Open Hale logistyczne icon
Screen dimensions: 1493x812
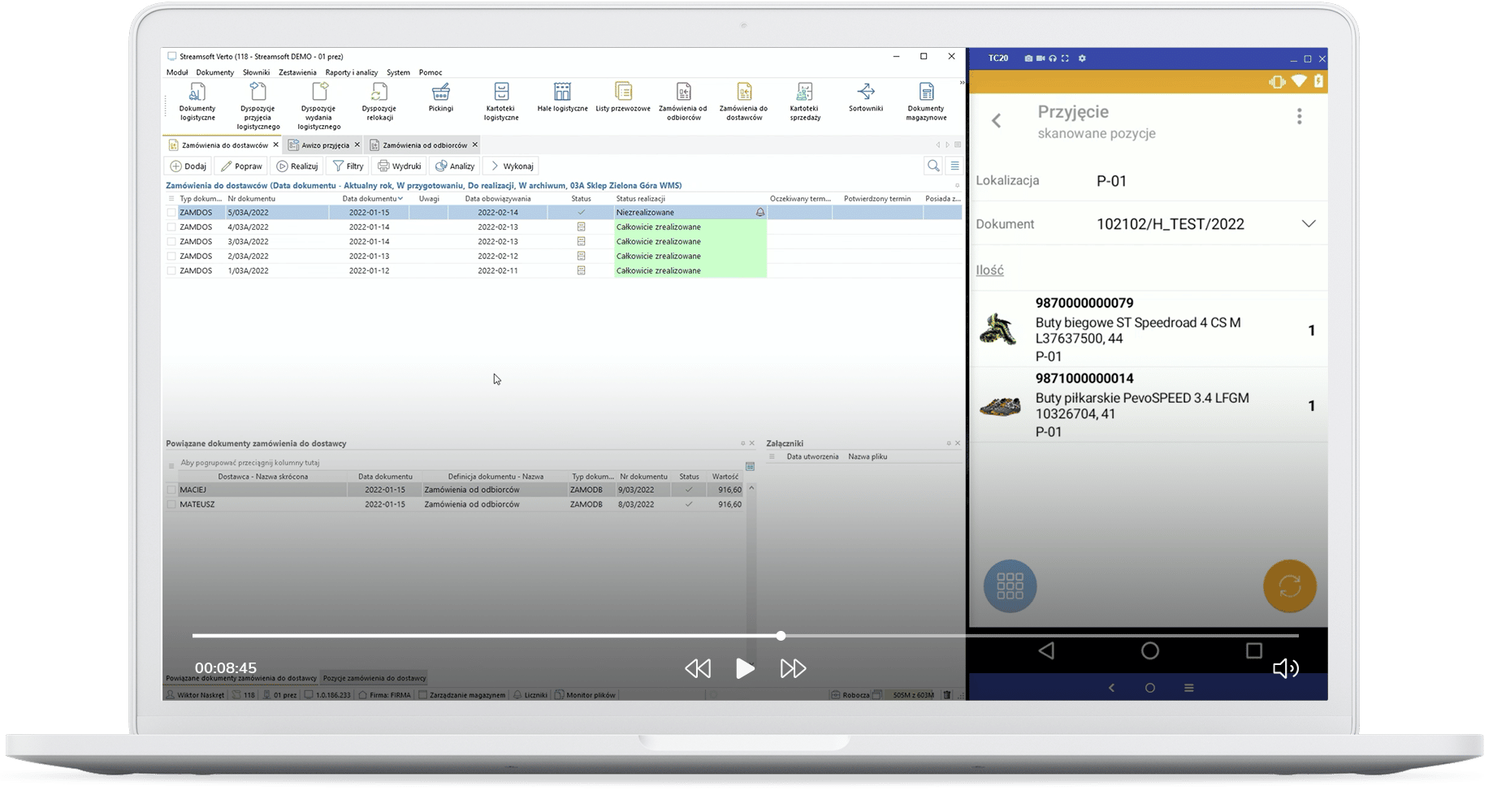[x=562, y=97]
